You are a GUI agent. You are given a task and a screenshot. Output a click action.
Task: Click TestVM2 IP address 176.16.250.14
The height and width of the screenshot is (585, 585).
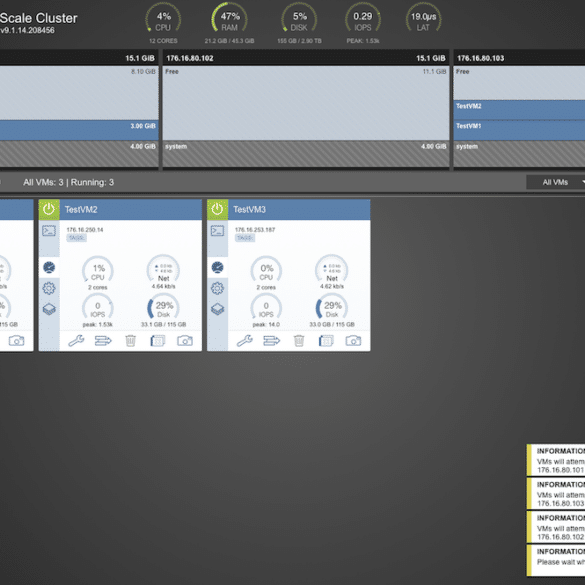click(85, 230)
